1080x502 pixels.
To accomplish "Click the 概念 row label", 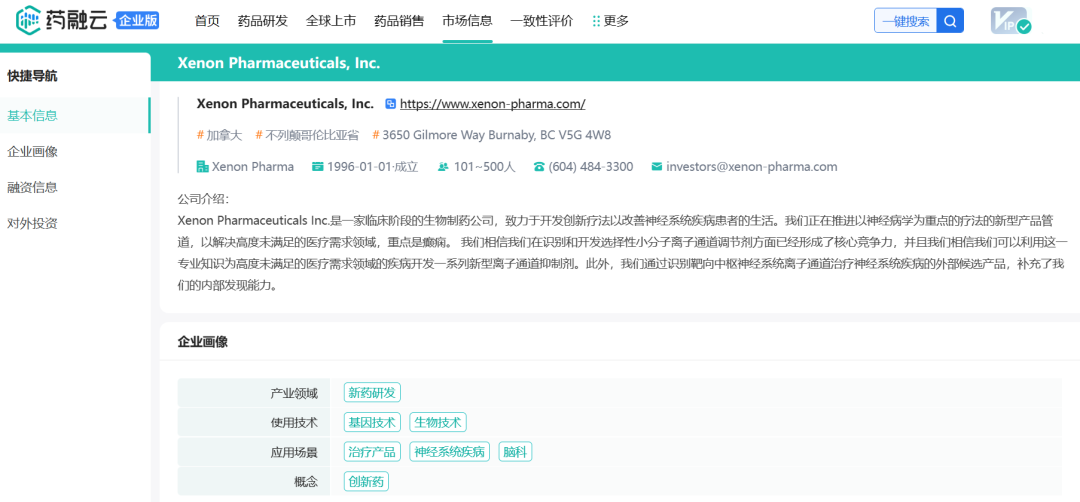I will (x=306, y=482).
